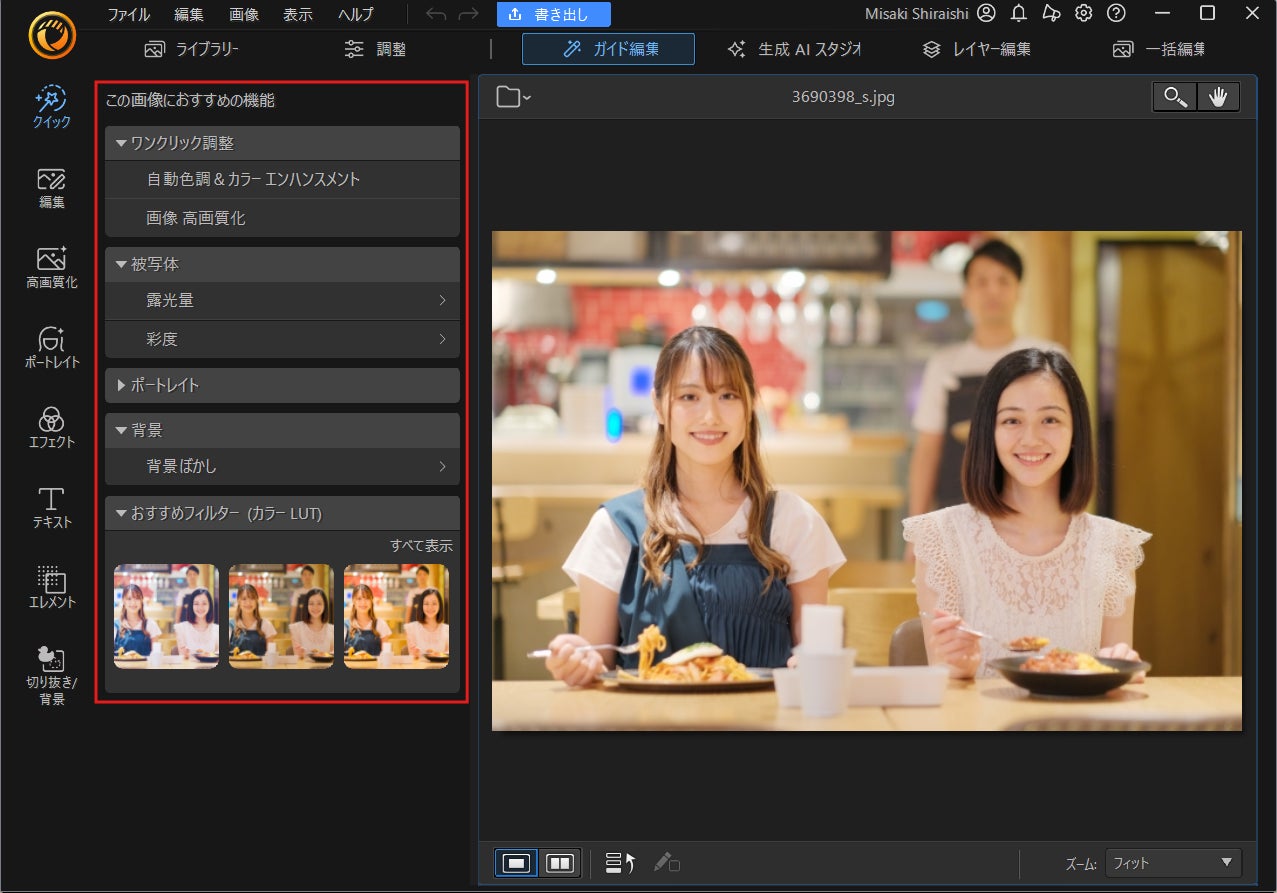The image size is (1277, 893).
Task: Select the テキスト text tool
Action: (51, 507)
